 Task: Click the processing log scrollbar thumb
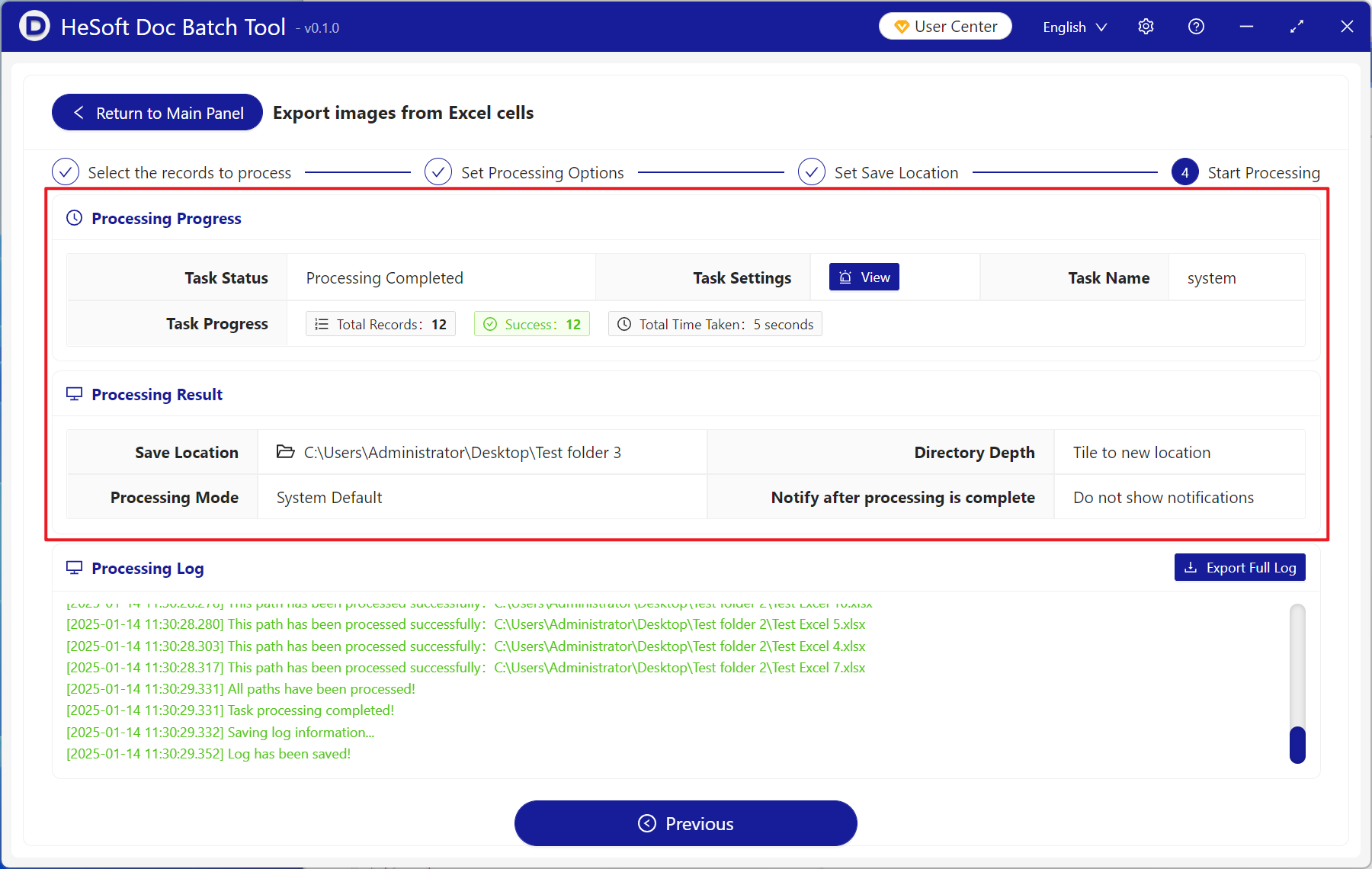pyautogui.click(x=1297, y=745)
